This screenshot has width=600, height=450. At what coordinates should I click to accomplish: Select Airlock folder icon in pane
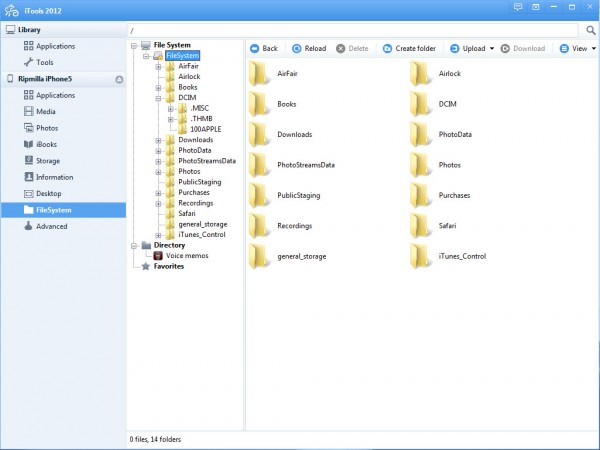420,73
